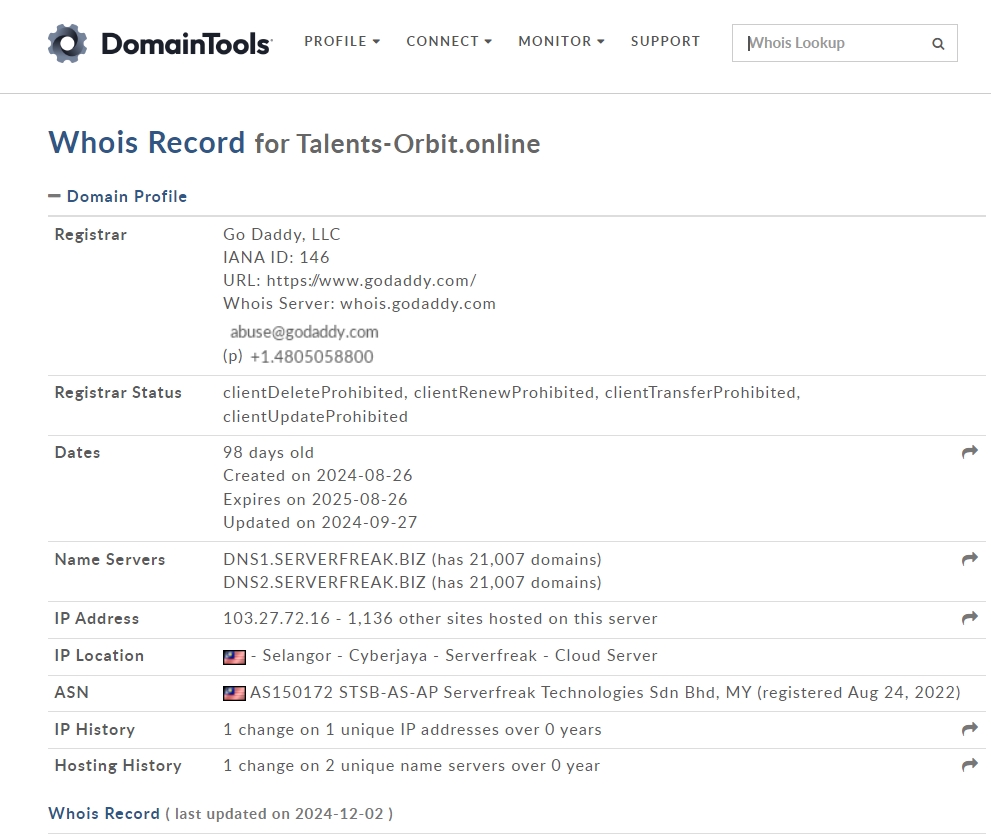Click the share arrow in the Dates row
The image size is (991, 834).
pyautogui.click(x=970, y=452)
